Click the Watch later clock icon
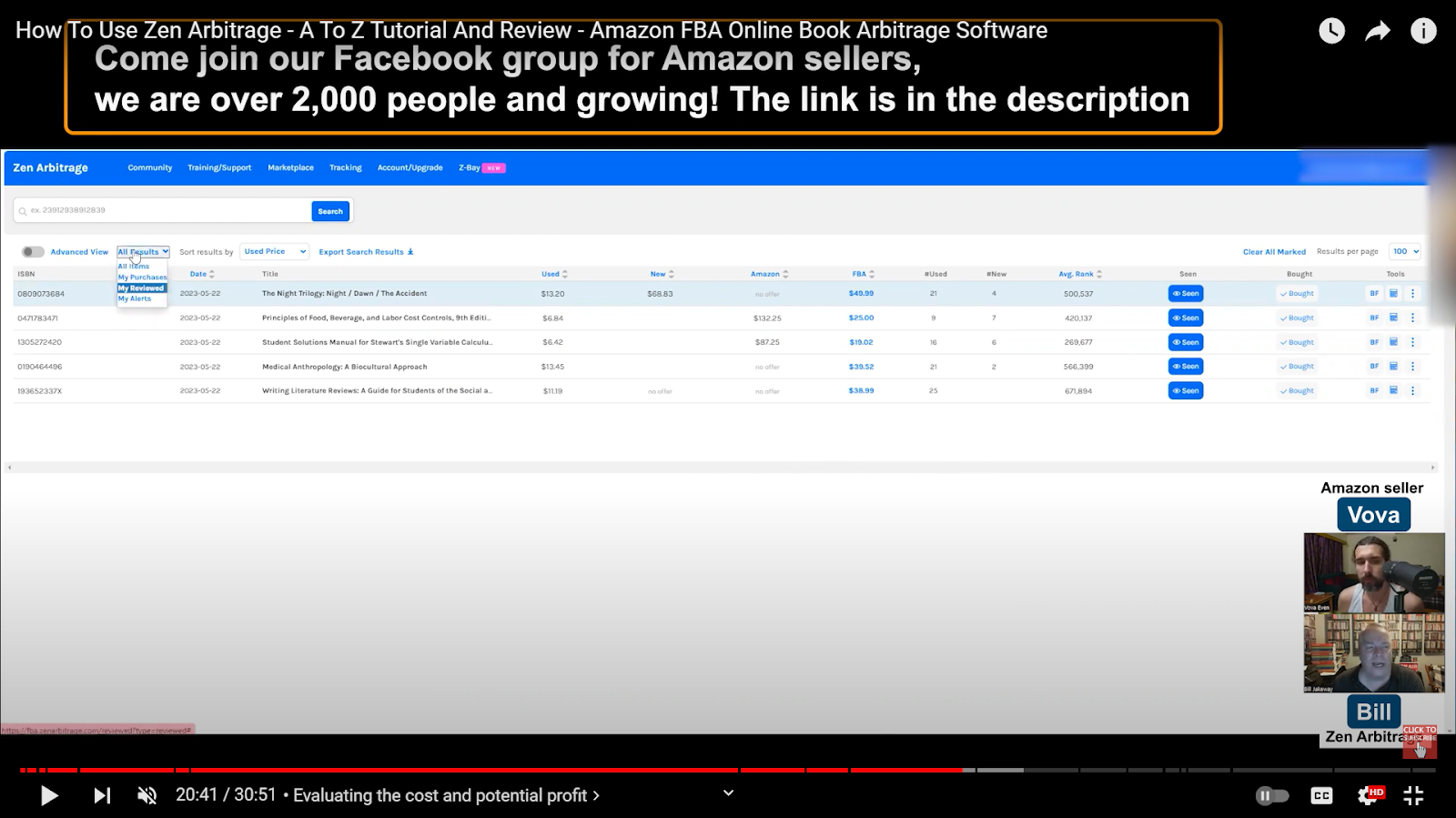Image resolution: width=1456 pixels, height=818 pixels. (x=1331, y=31)
